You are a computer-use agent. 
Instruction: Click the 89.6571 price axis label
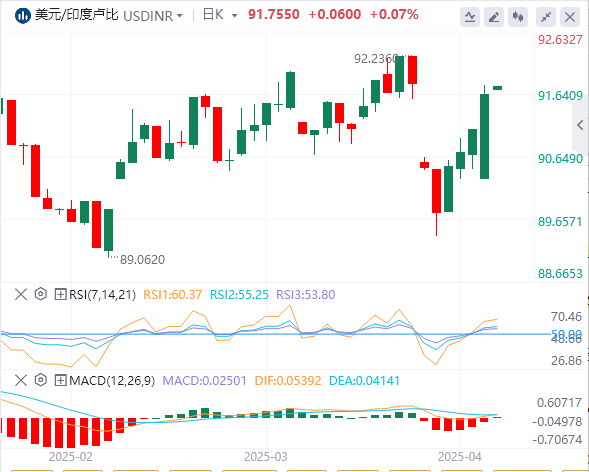coord(560,222)
